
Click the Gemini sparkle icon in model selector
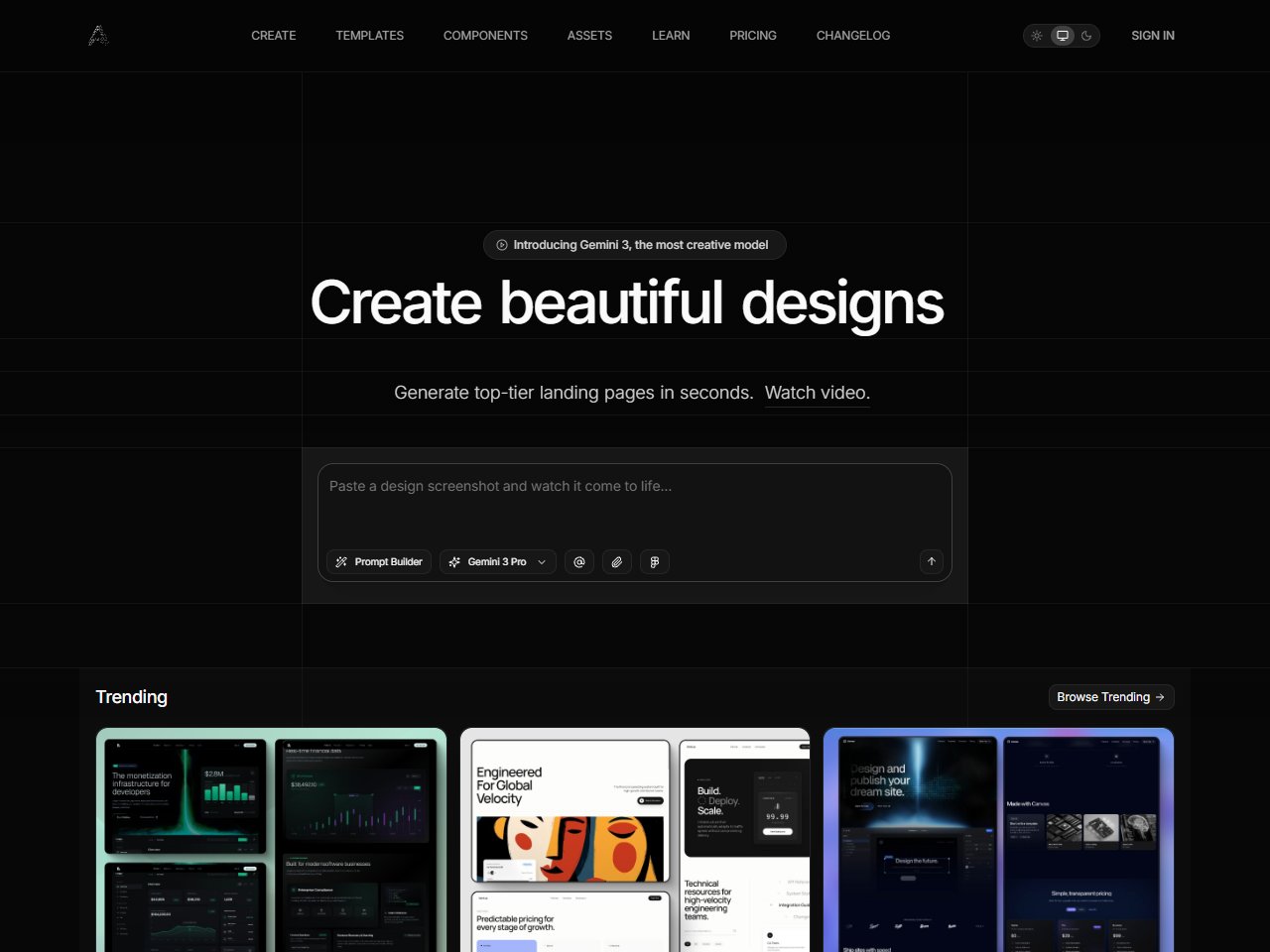pyautogui.click(x=456, y=561)
